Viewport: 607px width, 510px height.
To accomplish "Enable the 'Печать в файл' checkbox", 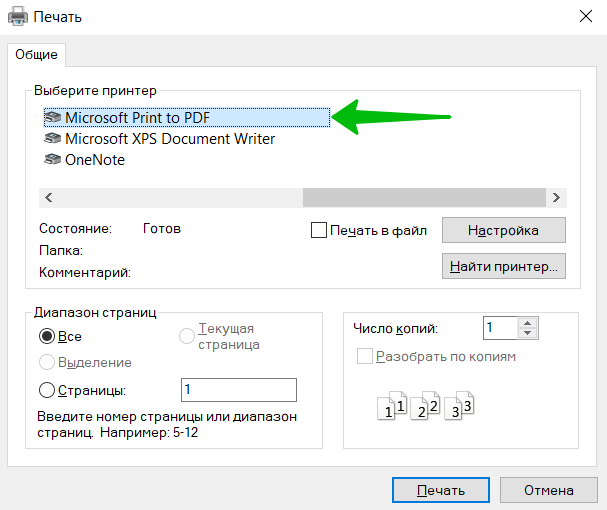I will (319, 230).
